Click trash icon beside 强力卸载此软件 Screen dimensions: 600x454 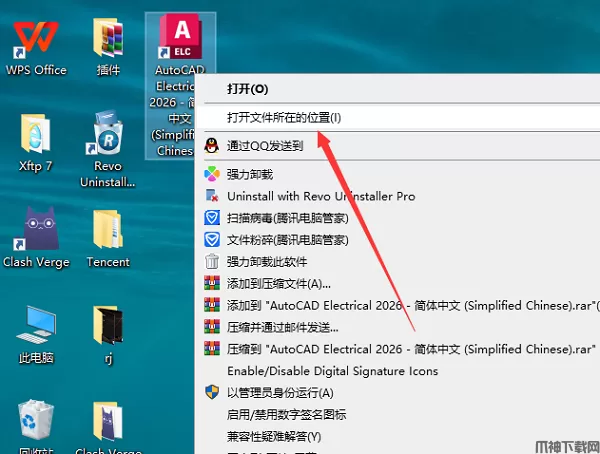[212, 261]
